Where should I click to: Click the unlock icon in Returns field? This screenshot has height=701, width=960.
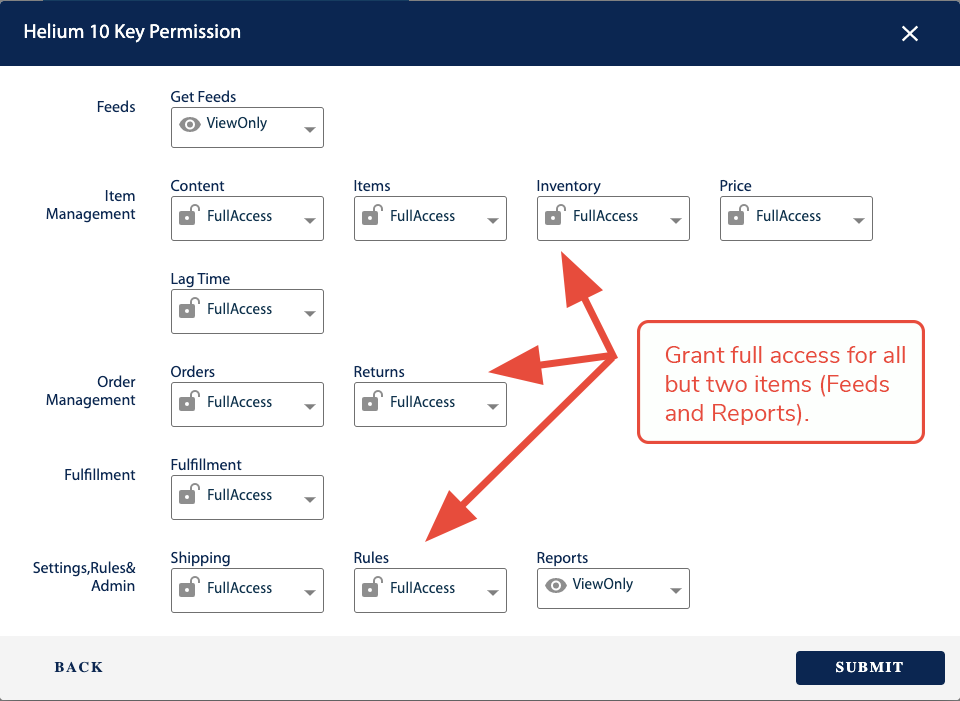[x=370, y=401]
